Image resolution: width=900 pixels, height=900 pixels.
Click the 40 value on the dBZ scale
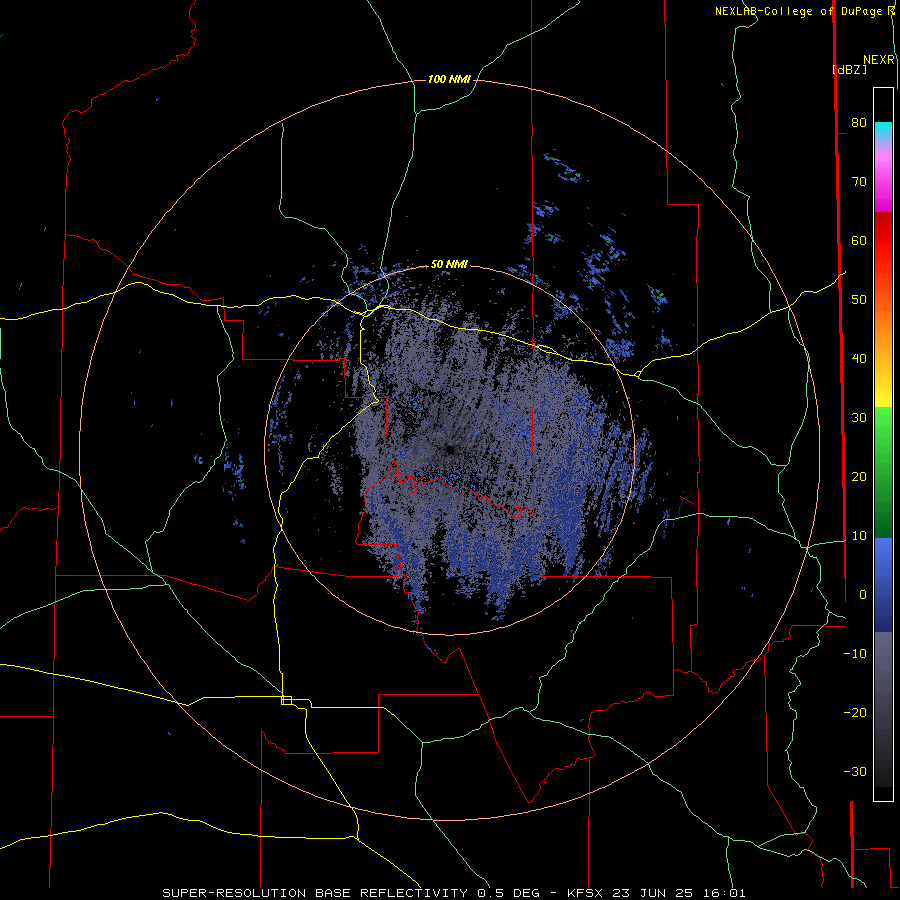pyautogui.click(x=859, y=359)
